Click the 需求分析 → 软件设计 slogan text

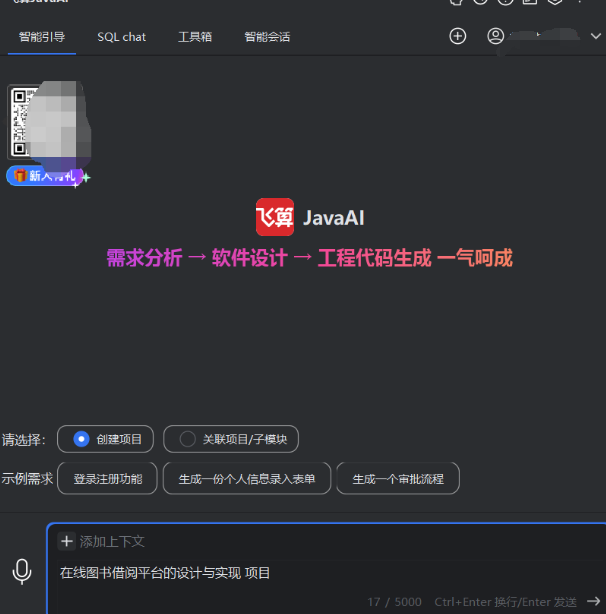coord(197,258)
